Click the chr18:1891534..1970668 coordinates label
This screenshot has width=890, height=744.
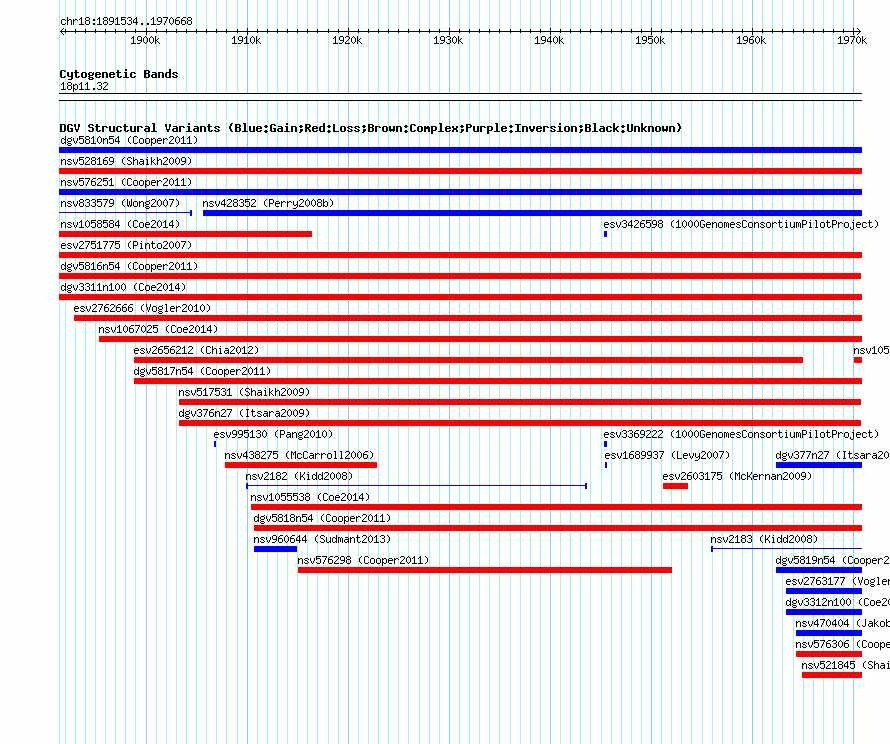pyautogui.click(x=126, y=21)
